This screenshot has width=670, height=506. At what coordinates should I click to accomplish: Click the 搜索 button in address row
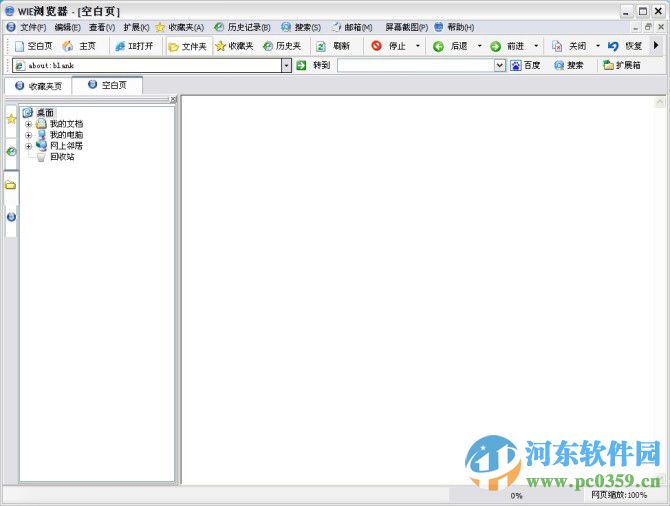tap(569, 65)
